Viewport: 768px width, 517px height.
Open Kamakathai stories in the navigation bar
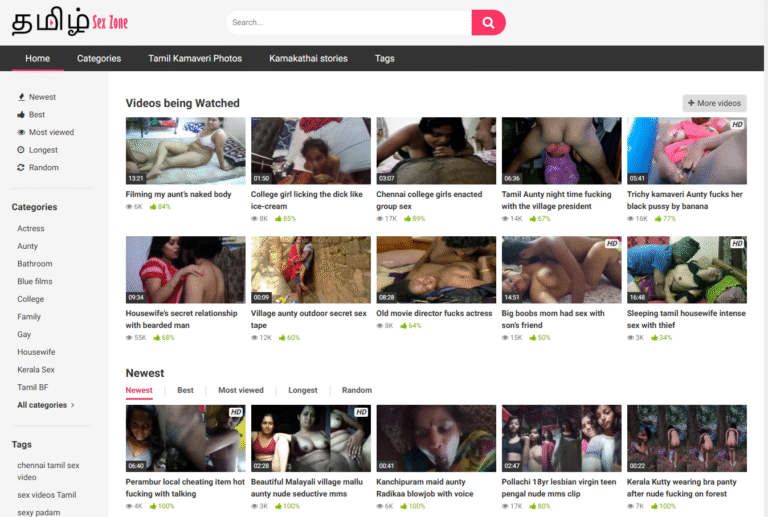pyautogui.click(x=308, y=58)
